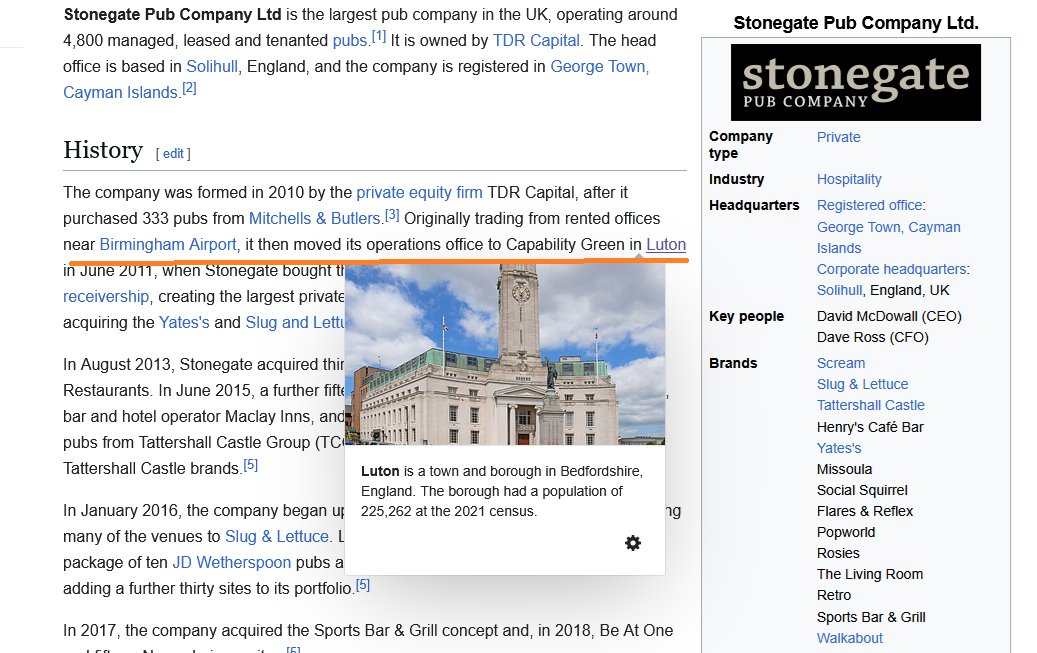Click the text 'Retro' in Brands
This screenshot has width=1037, height=653.
tap(833, 595)
